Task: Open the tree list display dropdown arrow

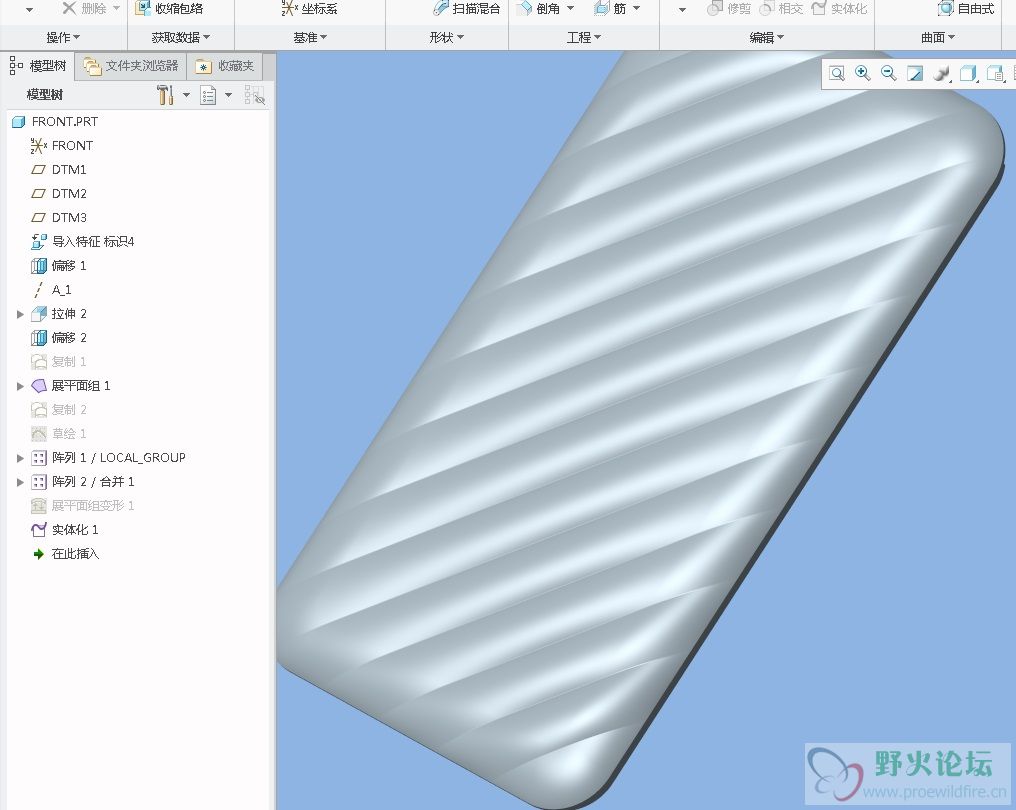Action: 228,95
